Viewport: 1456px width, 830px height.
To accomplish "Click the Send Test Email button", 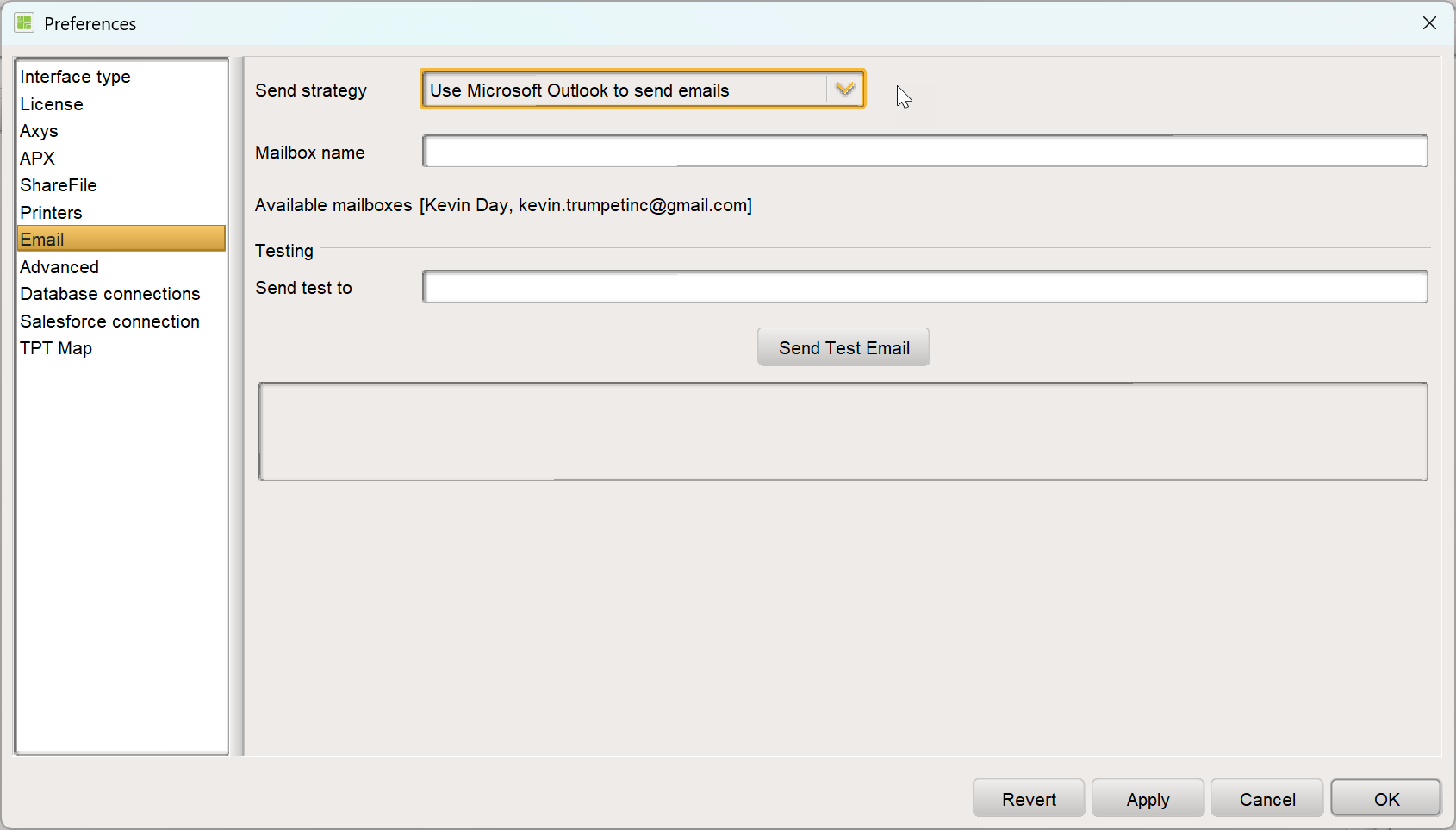I will pyautogui.click(x=843, y=347).
